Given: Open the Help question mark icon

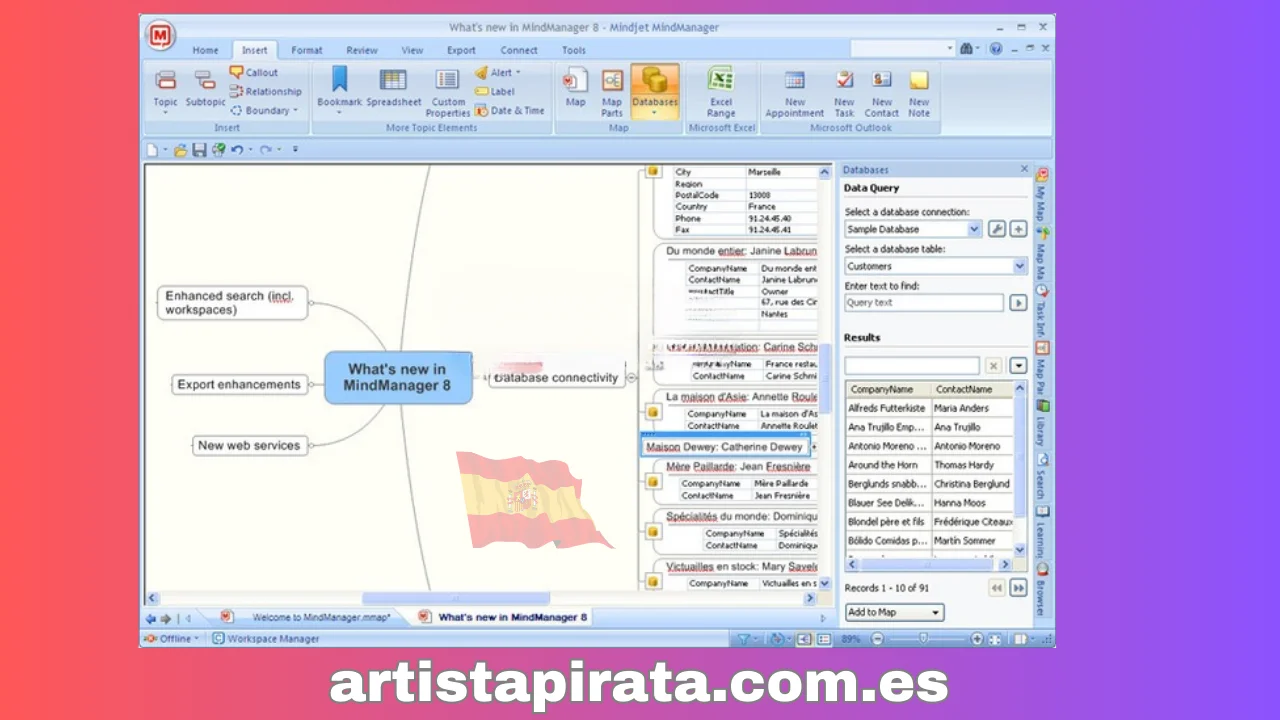Looking at the screenshot, I should pyautogui.click(x=996, y=49).
